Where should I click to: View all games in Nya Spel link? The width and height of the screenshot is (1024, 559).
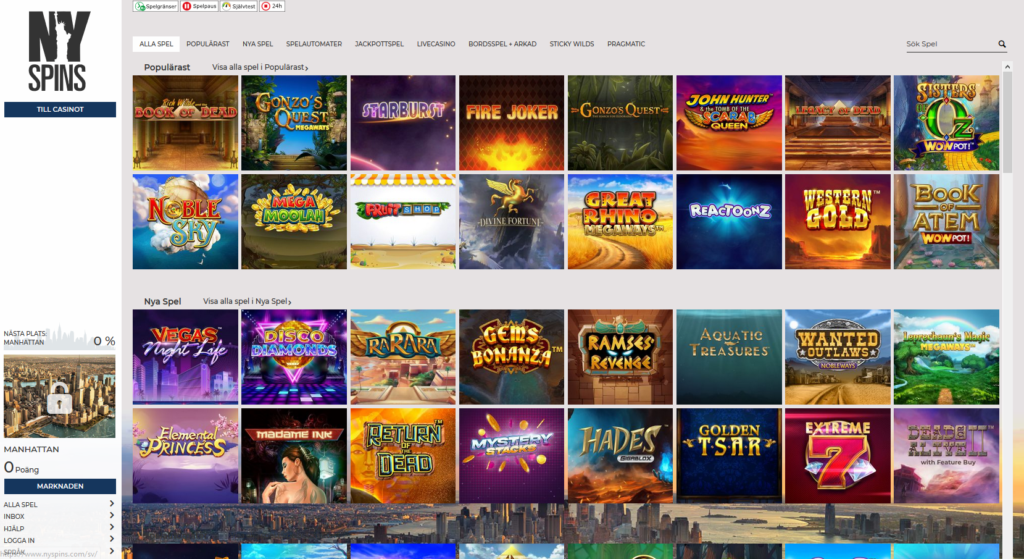coord(247,301)
